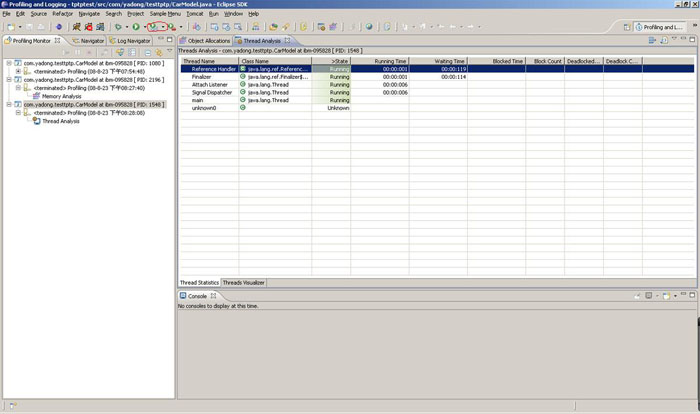Sort by the Running Time column header
700x414 pixels.
pyautogui.click(x=380, y=61)
